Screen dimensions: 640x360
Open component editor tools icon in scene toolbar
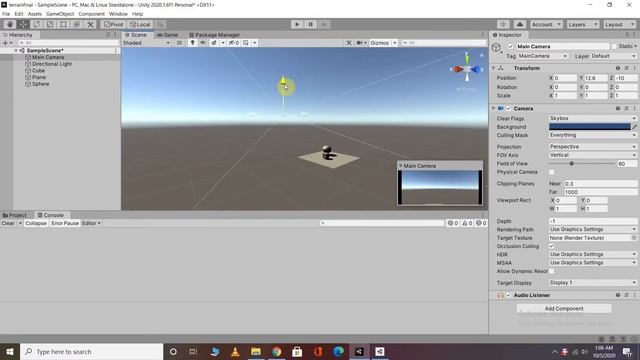[x=349, y=43]
